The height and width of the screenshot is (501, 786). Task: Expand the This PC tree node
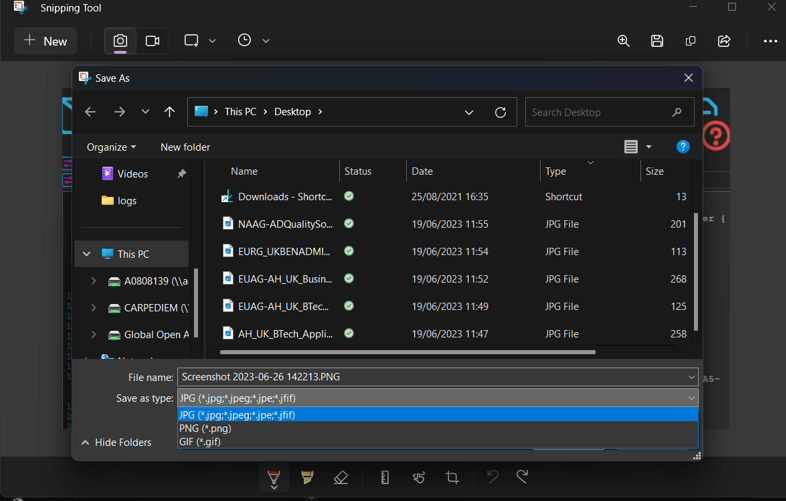coord(87,254)
